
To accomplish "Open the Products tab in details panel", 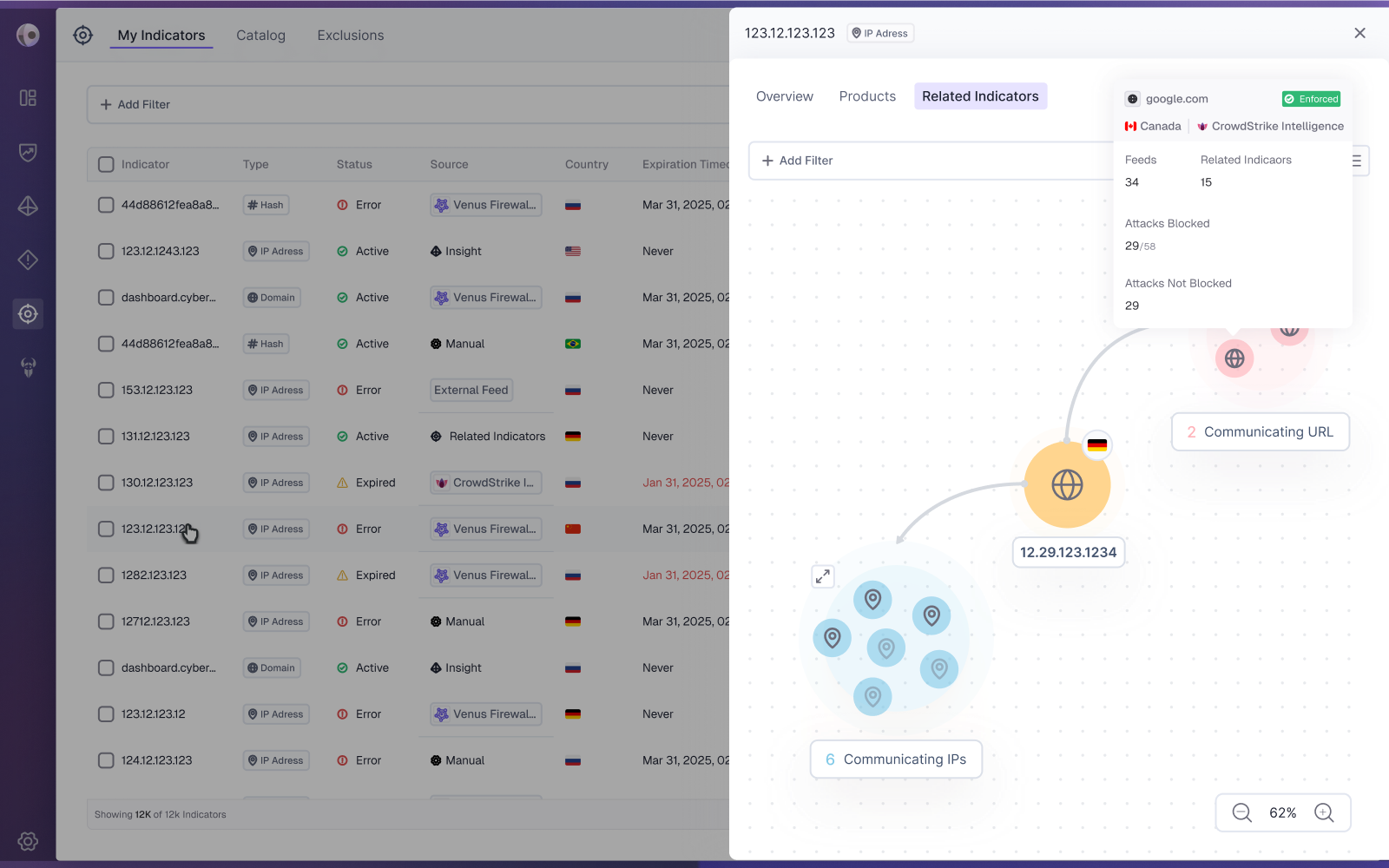I will tap(867, 96).
